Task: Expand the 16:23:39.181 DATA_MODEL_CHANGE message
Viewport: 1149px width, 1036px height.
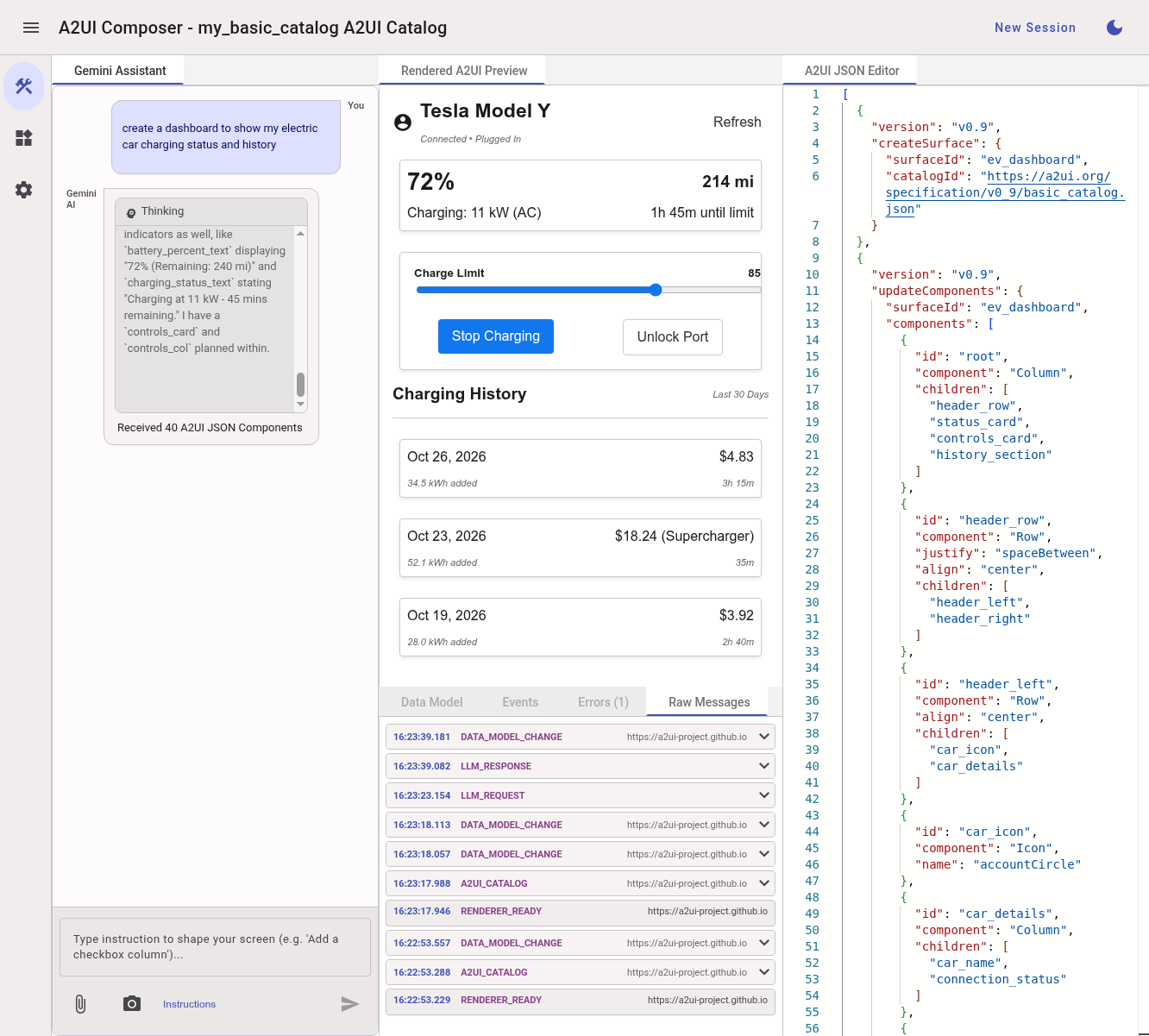Action: [x=581, y=737]
